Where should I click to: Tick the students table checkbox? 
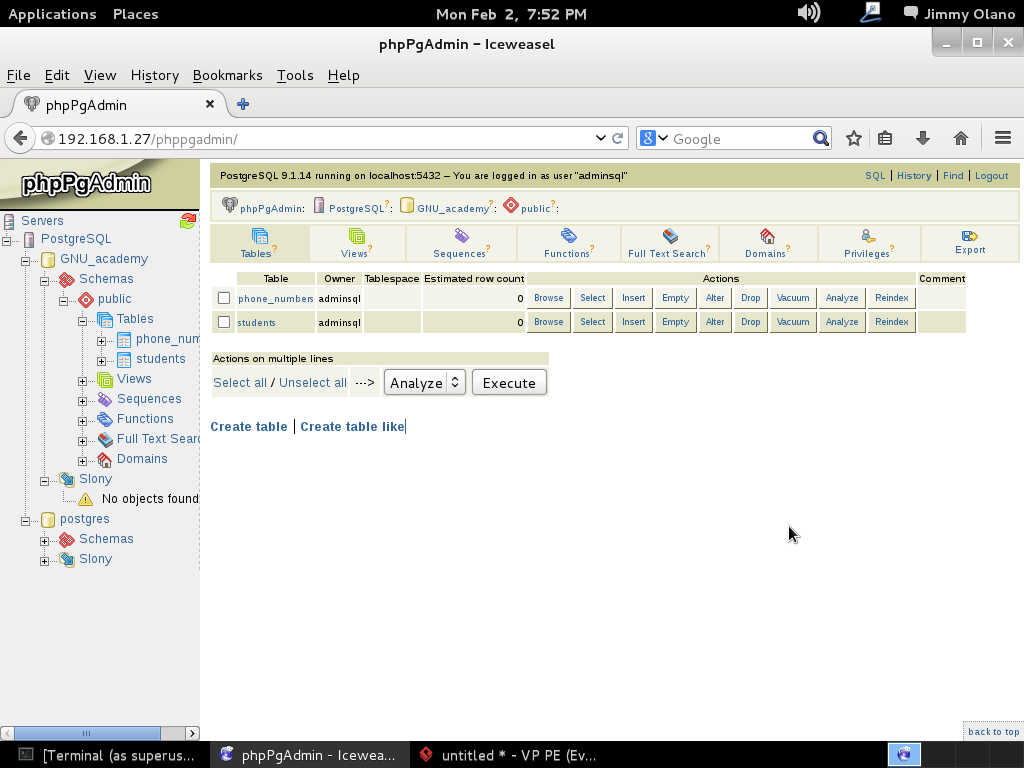(224, 322)
